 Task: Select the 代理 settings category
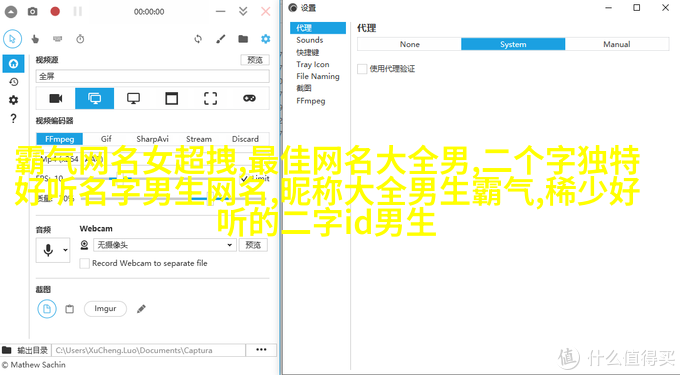(318, 28)
